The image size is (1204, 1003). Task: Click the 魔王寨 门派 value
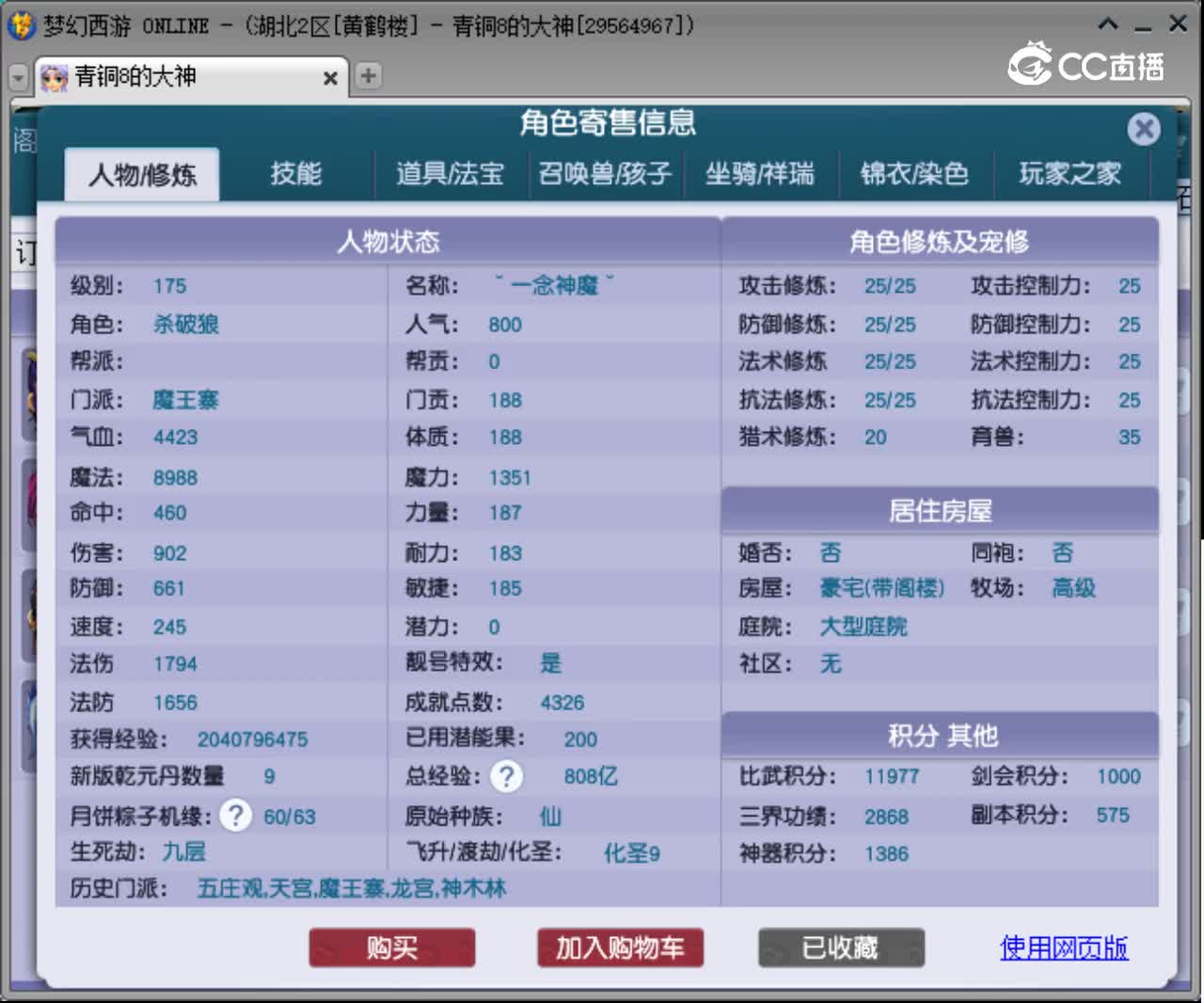(185, 400)
